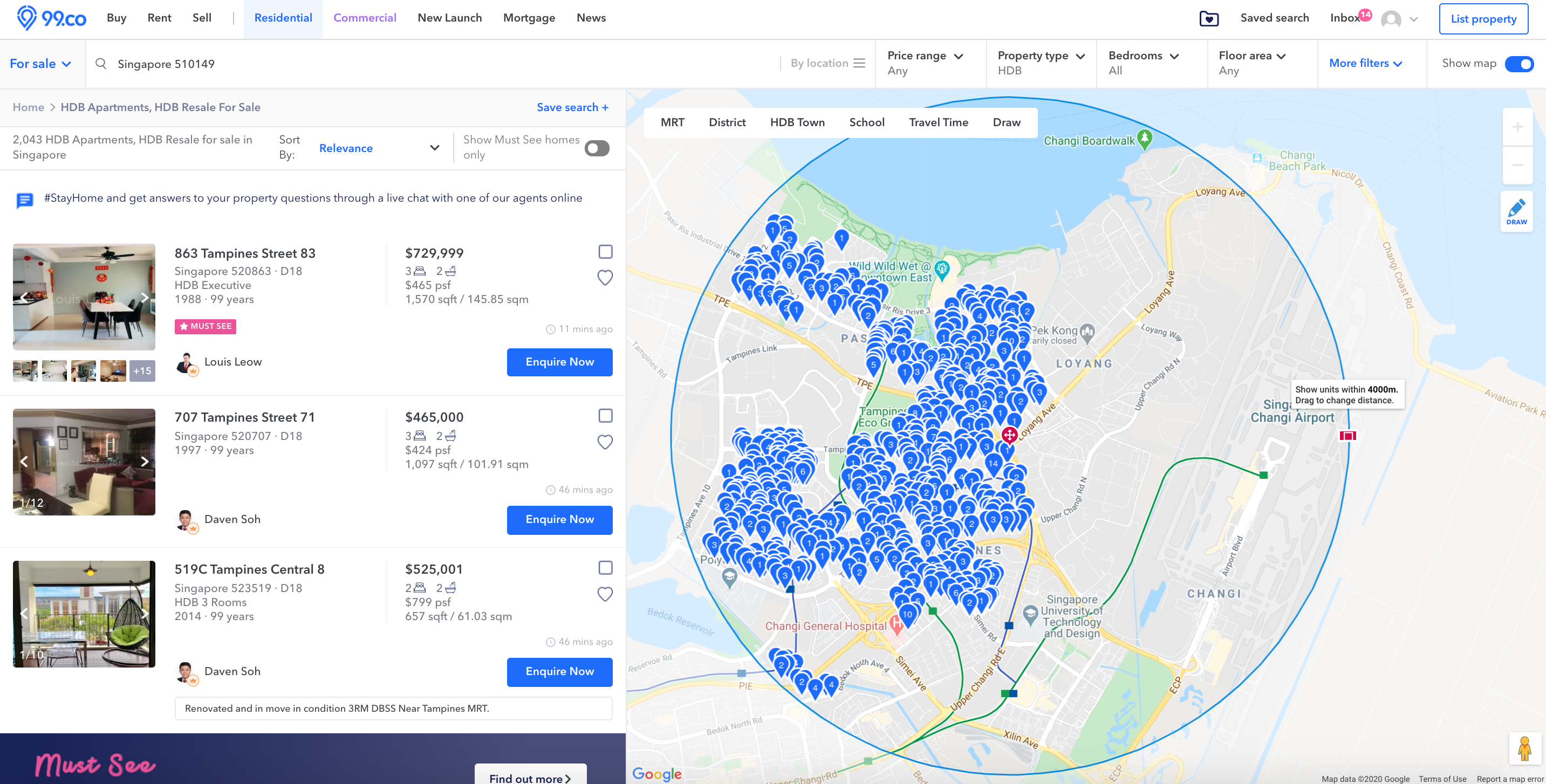Switch to the Commercial tab
This screenshot has width=1546, height=784.
click(x=364, y=18)
